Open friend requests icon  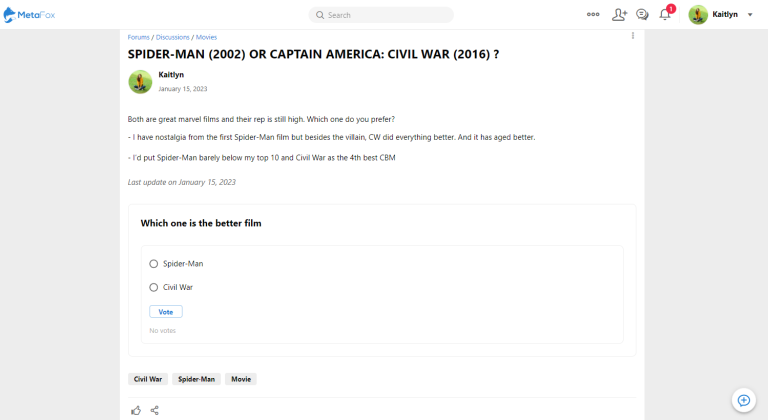click(x=619, y=15)
